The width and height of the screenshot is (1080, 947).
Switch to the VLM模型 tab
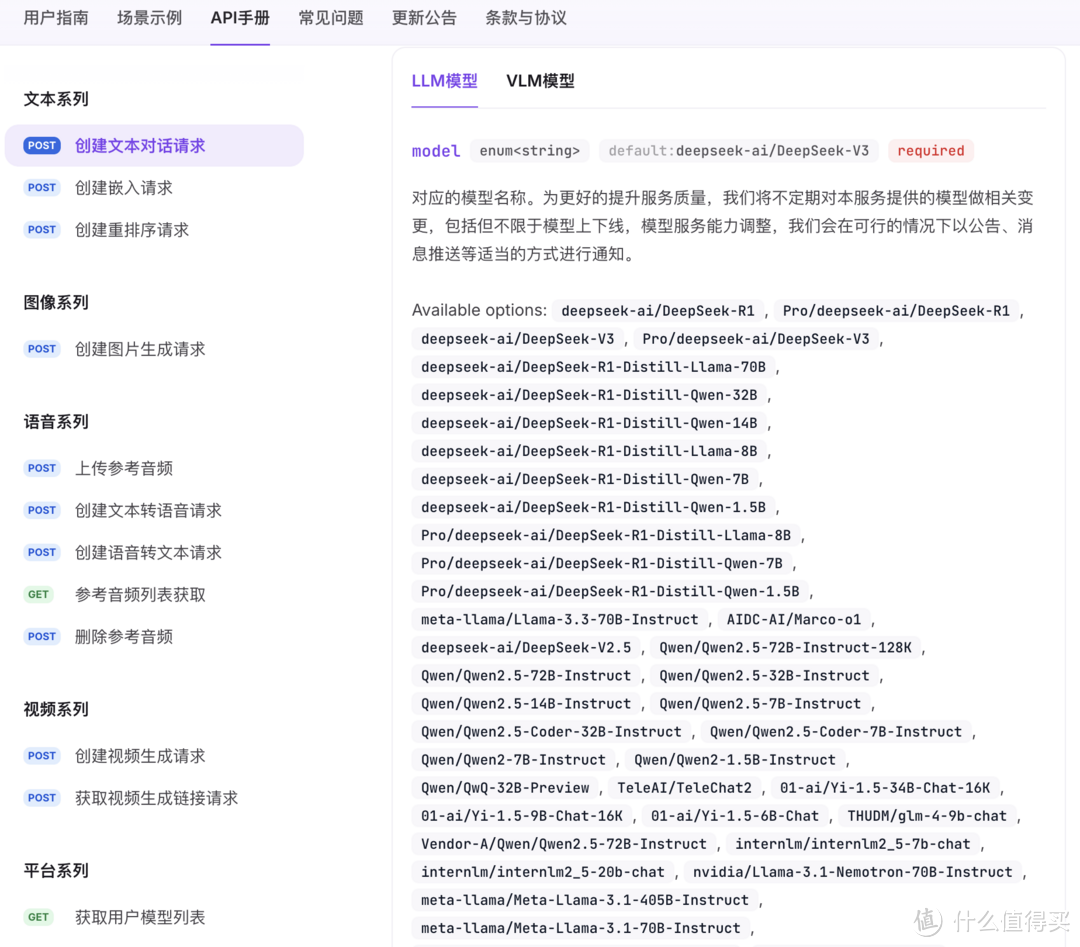(x=540, y=81)
